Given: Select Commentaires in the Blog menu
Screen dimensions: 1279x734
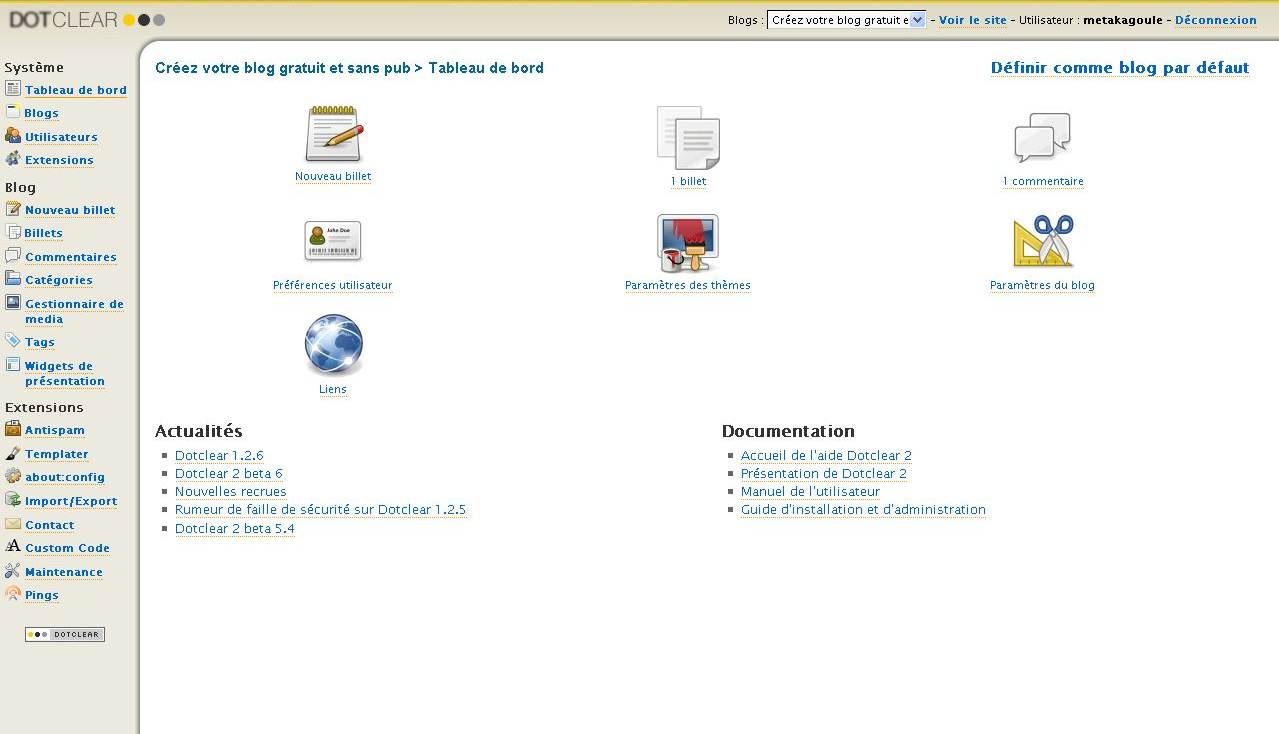Looking at the screenshot, I should coord(71,257).
